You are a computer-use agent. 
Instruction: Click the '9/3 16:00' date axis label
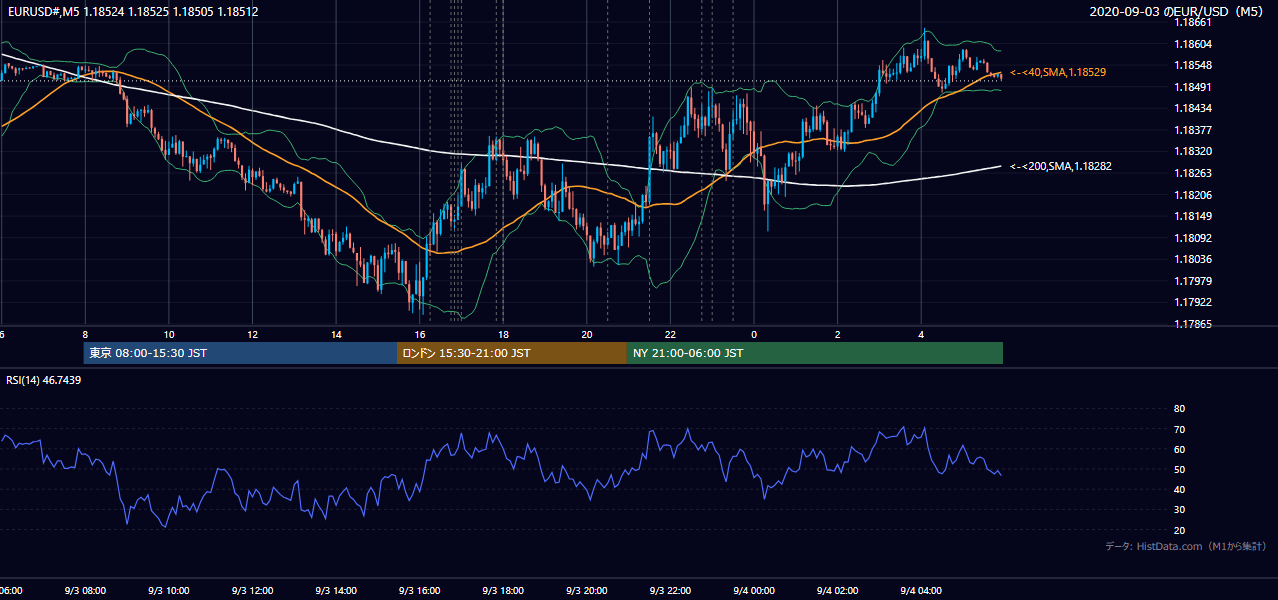pos(420,591)
